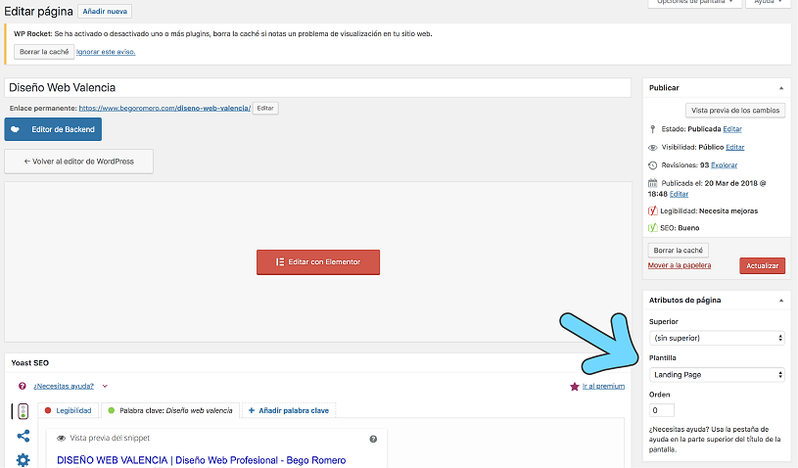Click the purple help question icon in Yoast
The height and width of the screenshot is (468, 798).
click(x=22, y=386)
